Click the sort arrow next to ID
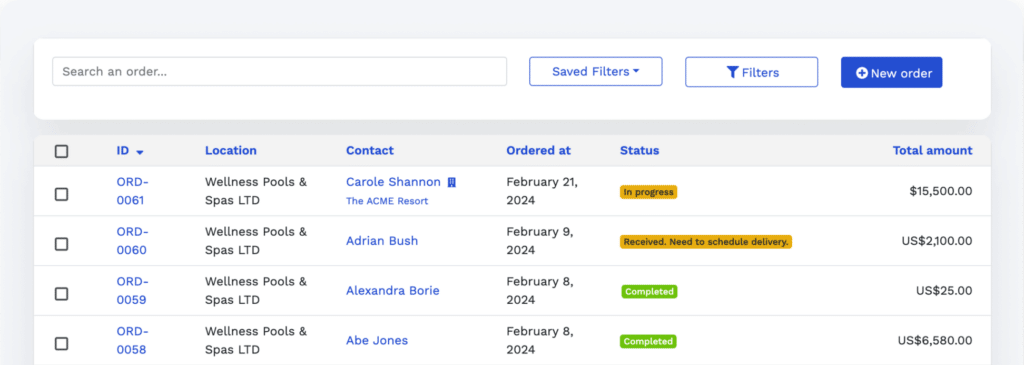The width and height of the screenshot is (1024, 365). coord(140,152)
